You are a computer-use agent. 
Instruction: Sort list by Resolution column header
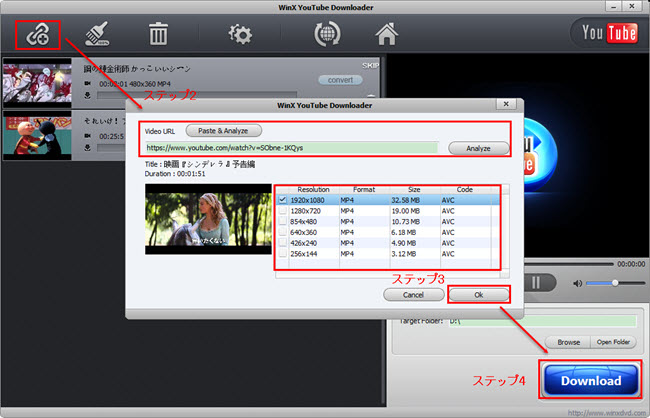(314, 190)
